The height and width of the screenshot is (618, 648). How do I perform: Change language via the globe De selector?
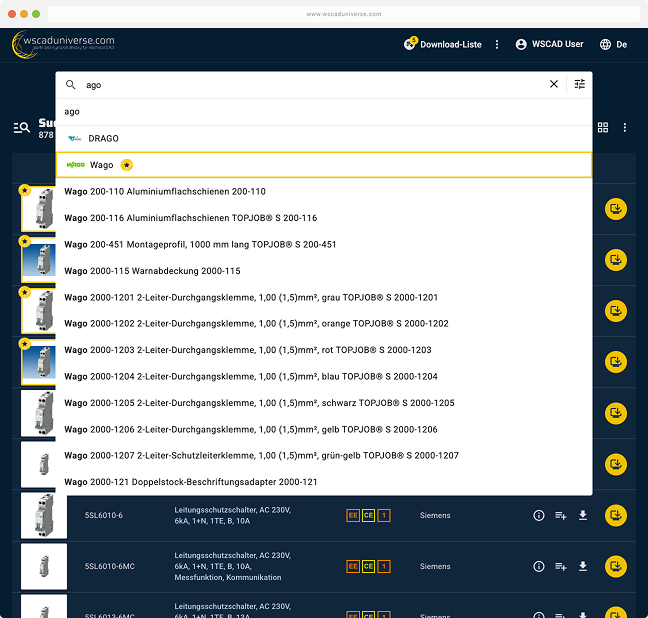(613, 44)
